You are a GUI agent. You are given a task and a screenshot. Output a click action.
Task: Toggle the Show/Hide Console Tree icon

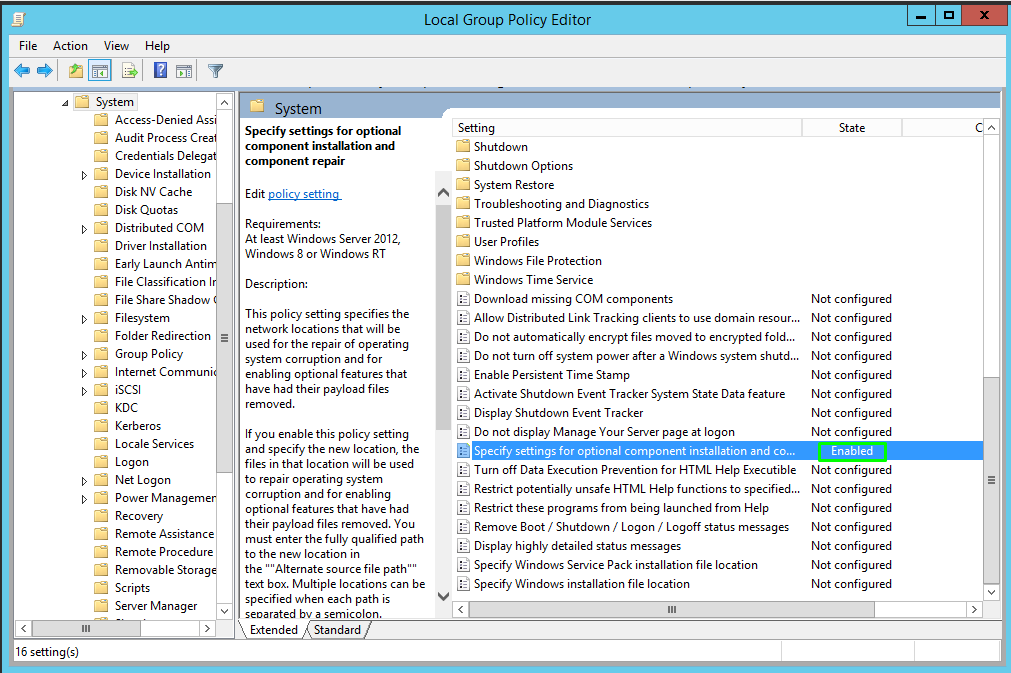pos(100,71)
